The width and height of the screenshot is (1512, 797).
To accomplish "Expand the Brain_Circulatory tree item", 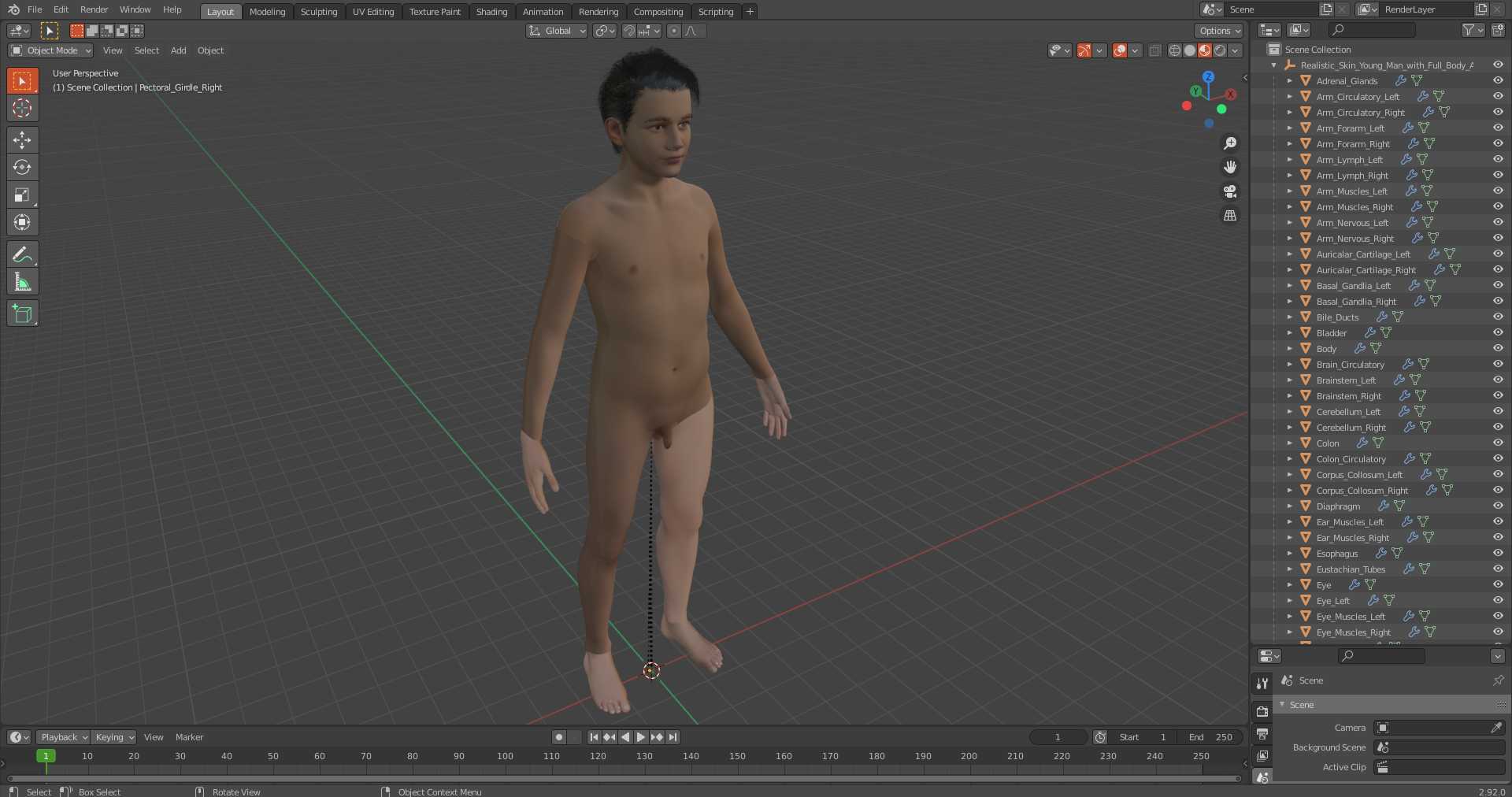I will 1289,365.
